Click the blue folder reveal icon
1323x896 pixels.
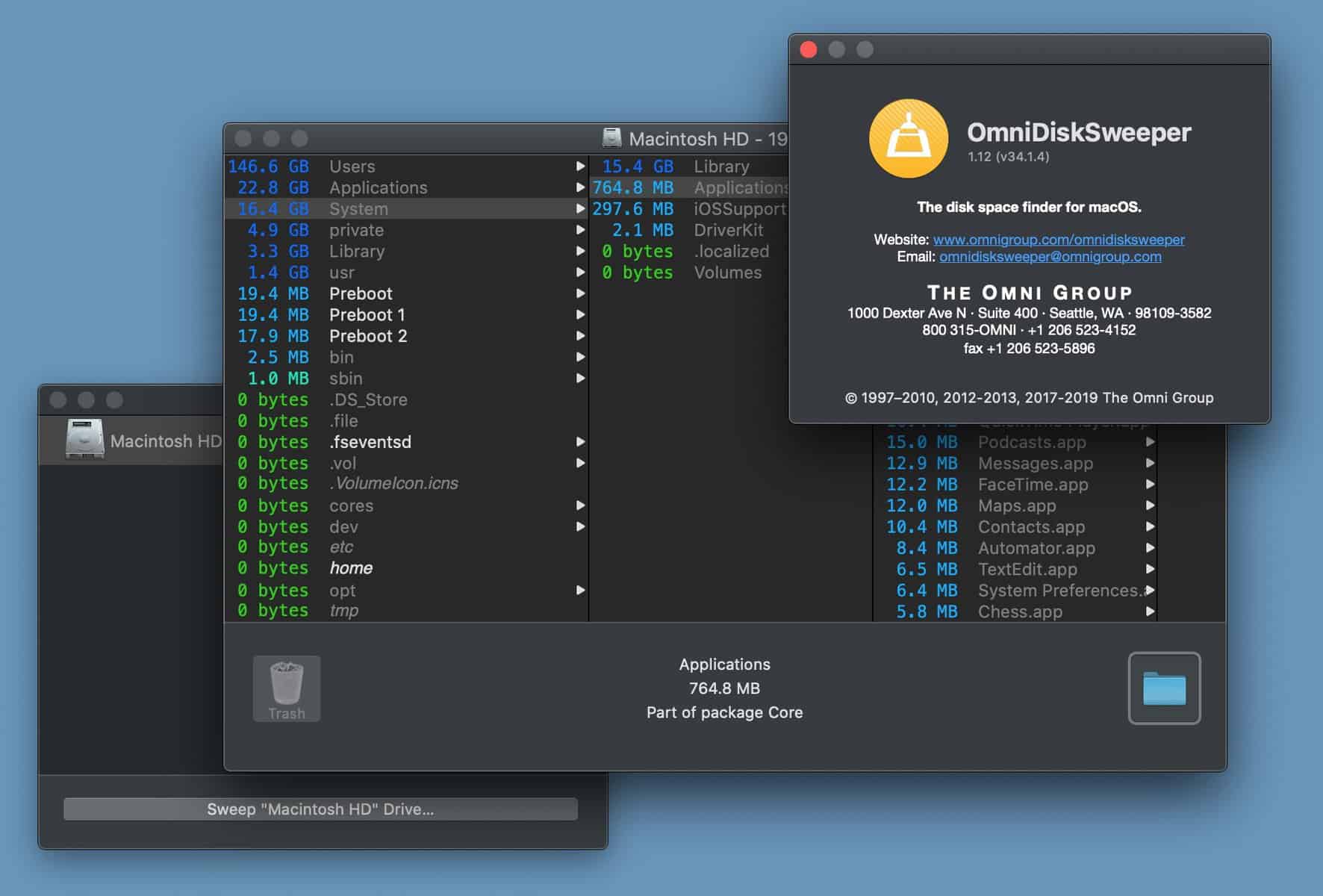tap(1163, 688)
